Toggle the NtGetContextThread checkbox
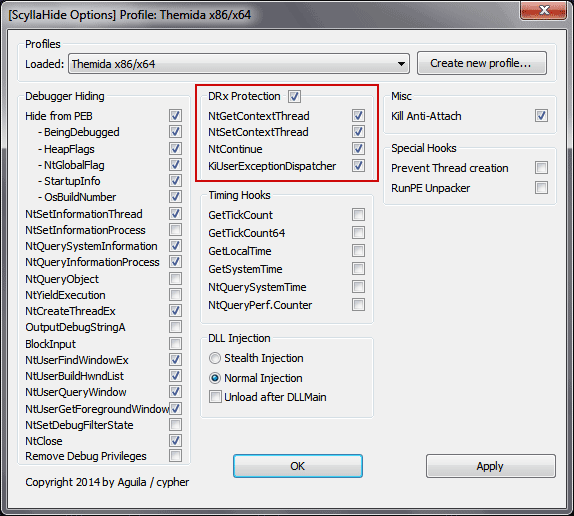This screenshot has width=574, height=516. (x=358, y=116)
